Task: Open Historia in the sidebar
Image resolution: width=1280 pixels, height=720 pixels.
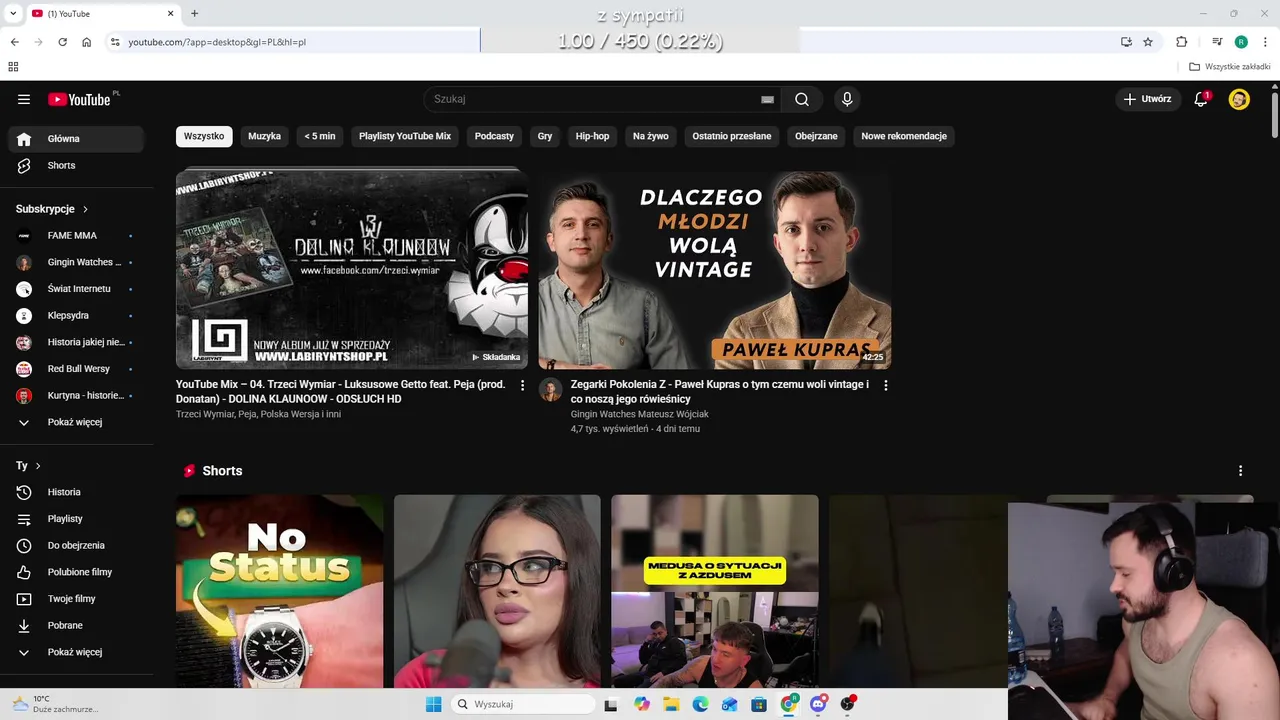Action: click(x=76, y=492)
